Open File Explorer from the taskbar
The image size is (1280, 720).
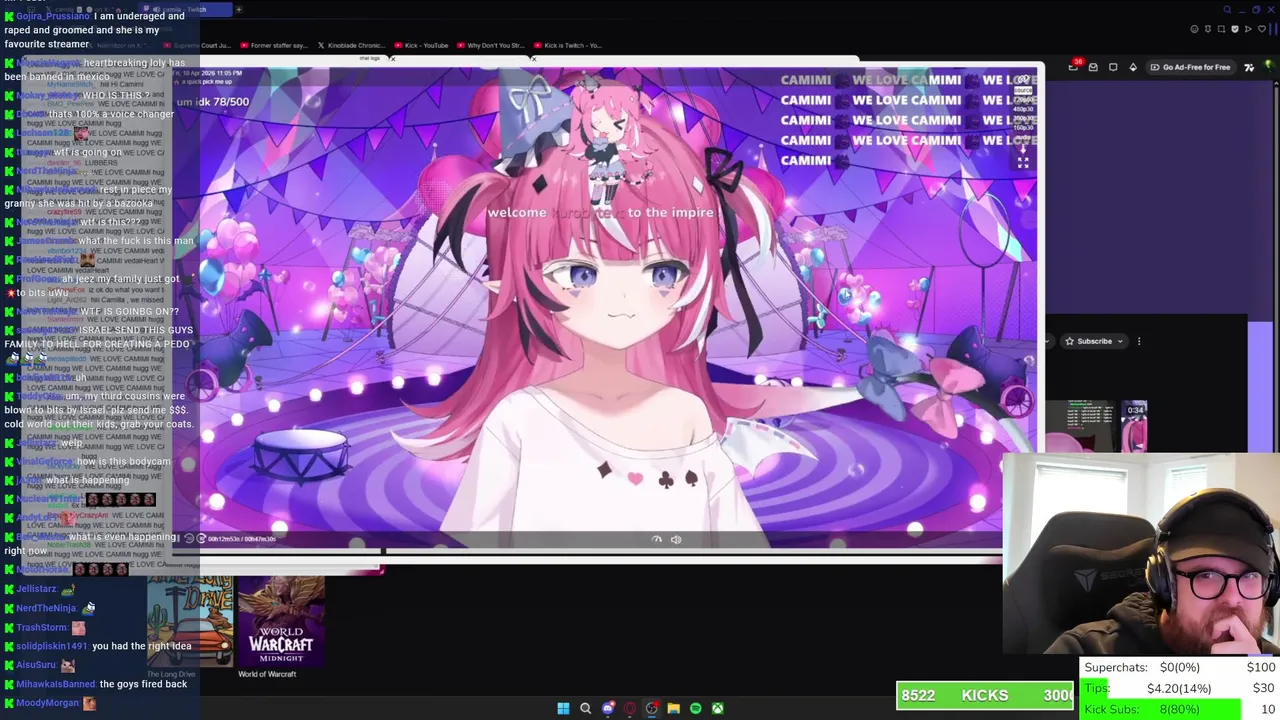[x=673, y=708]
